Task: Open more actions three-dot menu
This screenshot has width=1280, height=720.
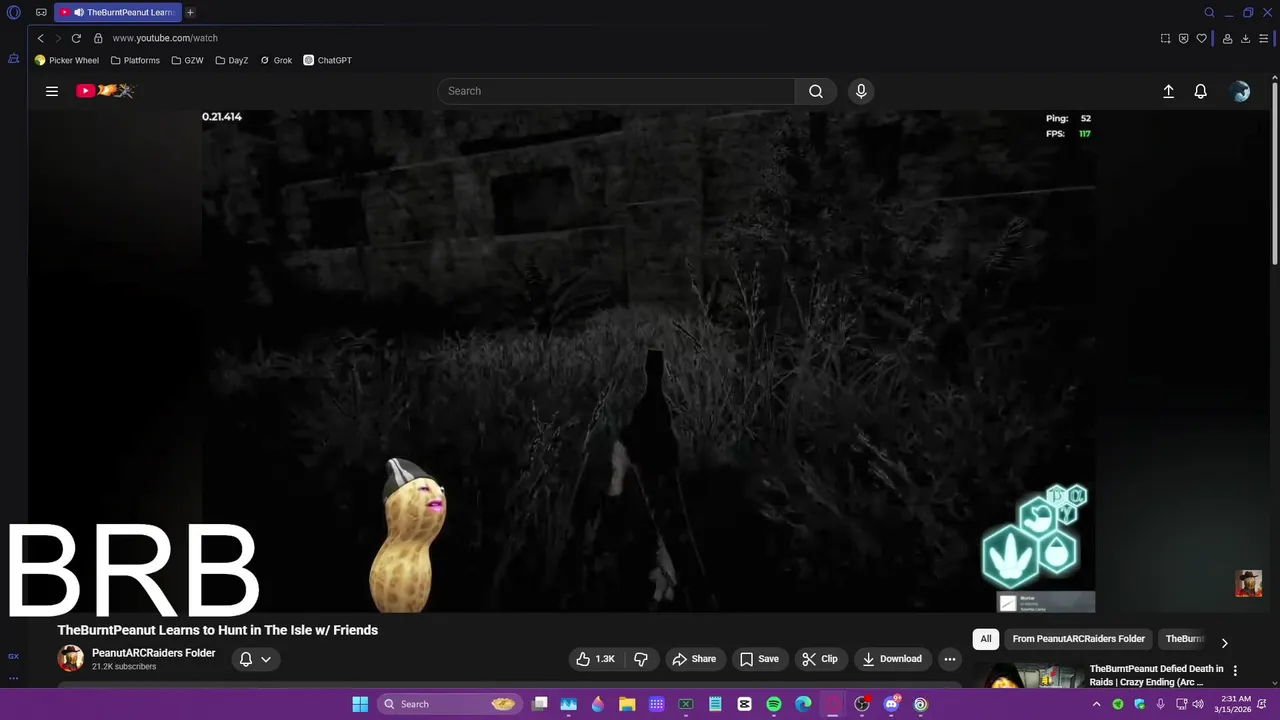Action: [950, 659]
